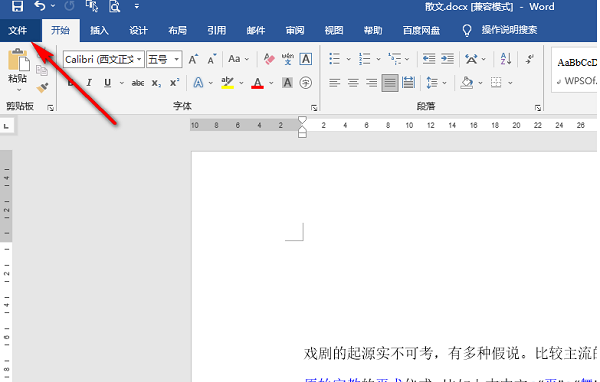
Task: Toggle Underline formatting
Action: pos(108,83)
